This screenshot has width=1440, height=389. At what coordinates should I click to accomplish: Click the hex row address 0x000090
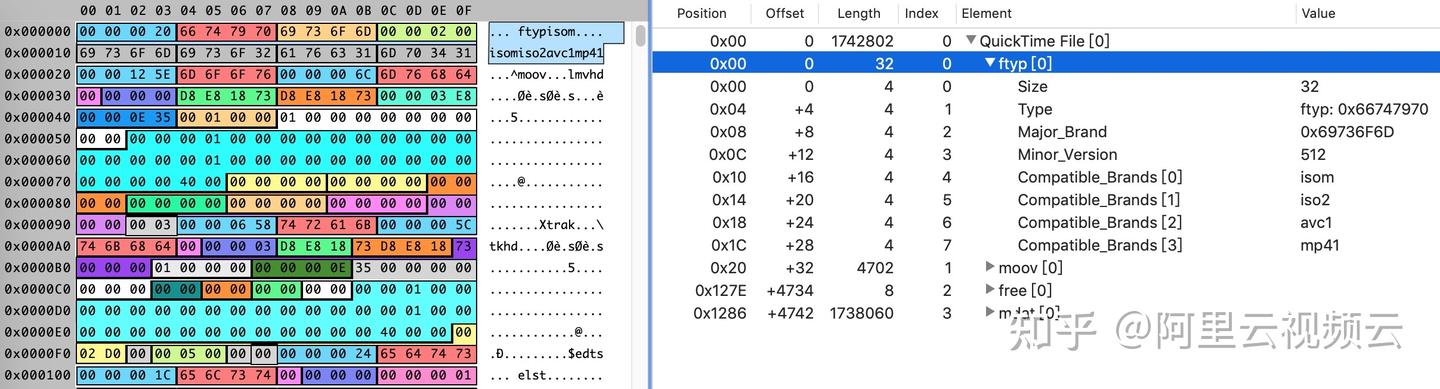pyautogui.click(x=37, y=225)
